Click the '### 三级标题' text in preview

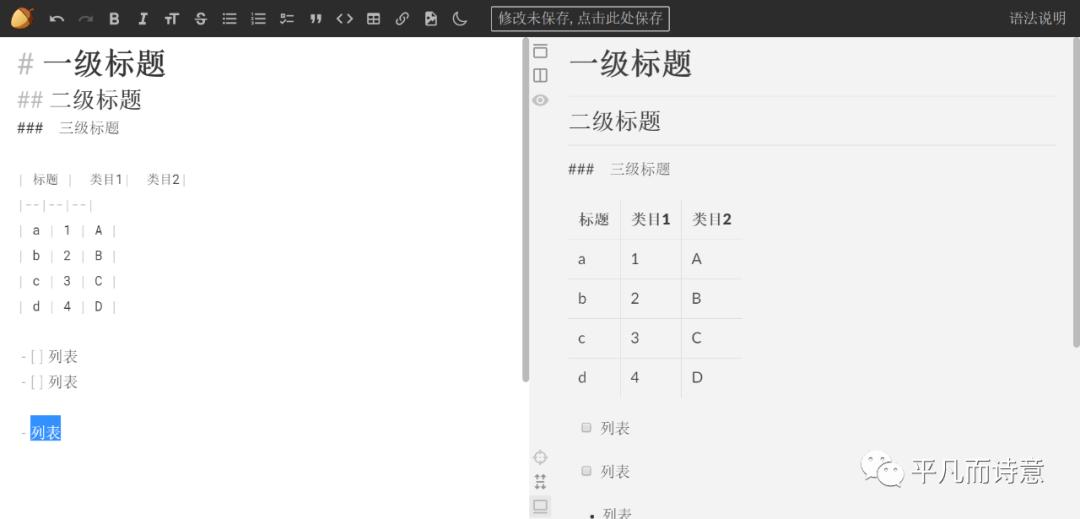[x=619, y=169]
